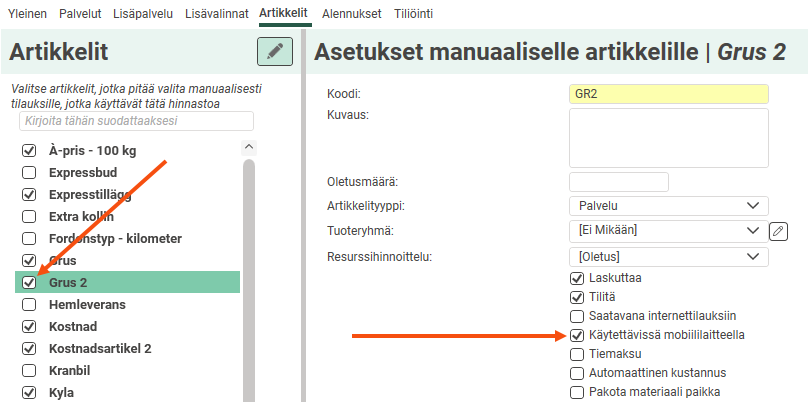Uncheck the Laskuttaa checkbox
The height and width of the screenshot is (402, 808).
pos(577,278)
